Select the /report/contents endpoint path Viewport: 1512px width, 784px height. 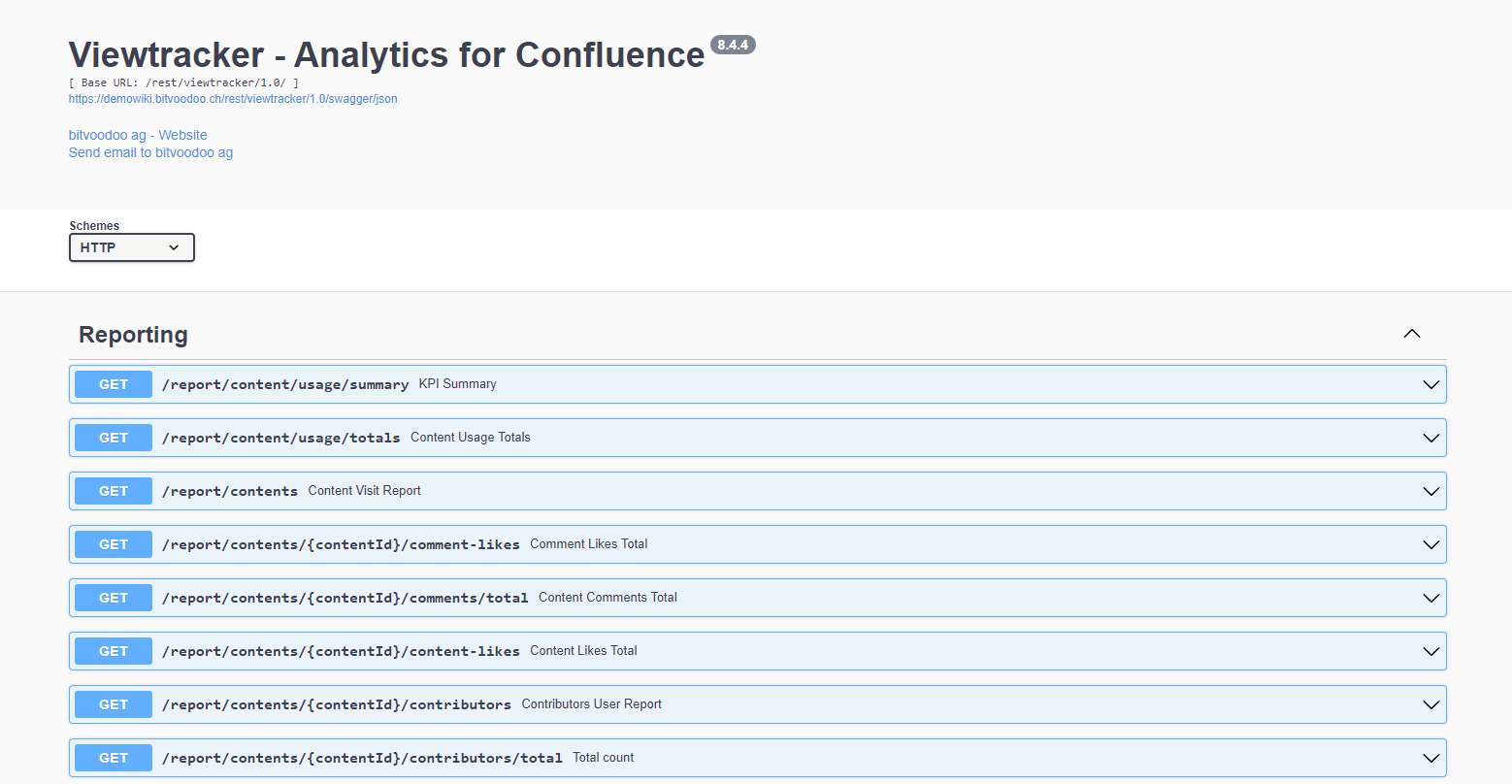point(230,492)
